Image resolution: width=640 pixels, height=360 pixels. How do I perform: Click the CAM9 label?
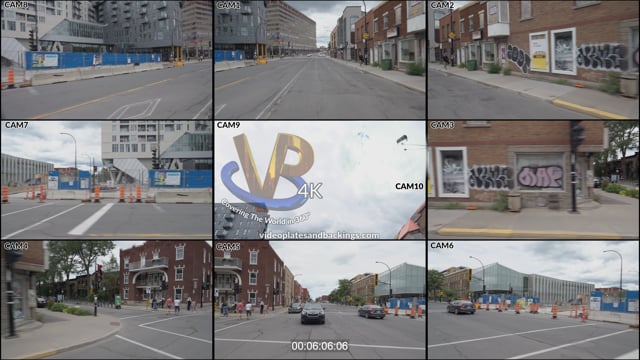pos(228,125)
